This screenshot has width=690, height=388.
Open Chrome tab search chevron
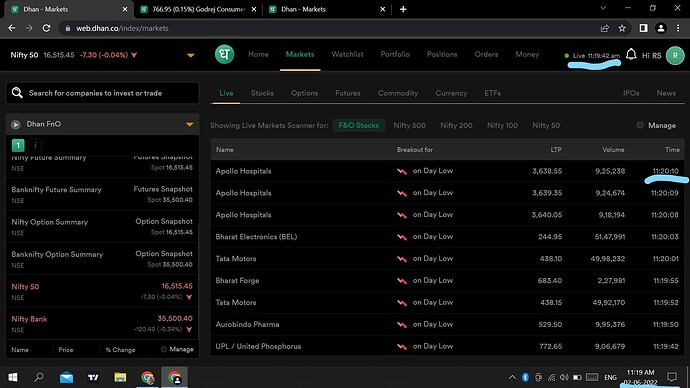(603, 8)
